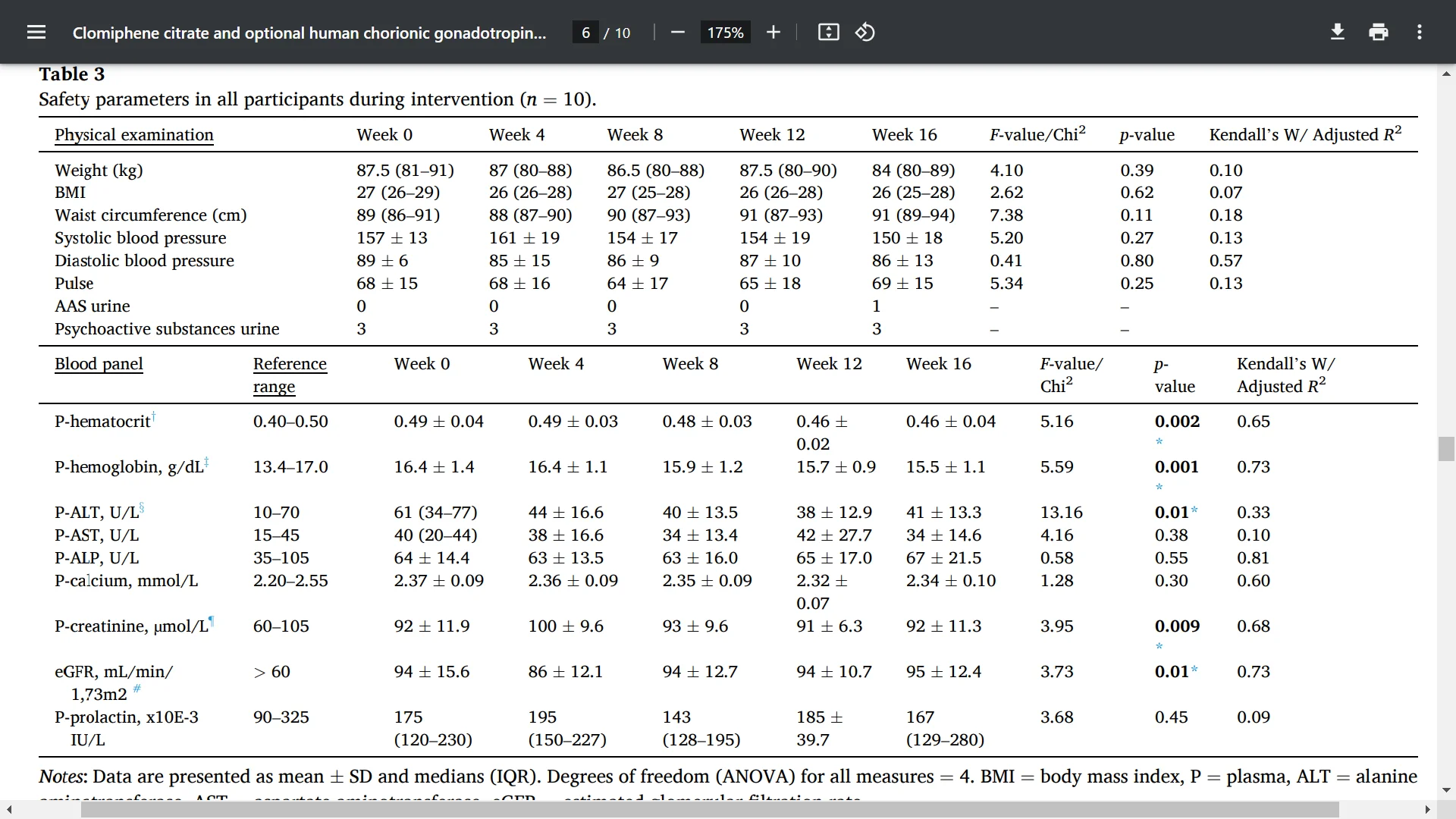
Task: Click 'AAS urine' row label
Action: tap(93, 306)
